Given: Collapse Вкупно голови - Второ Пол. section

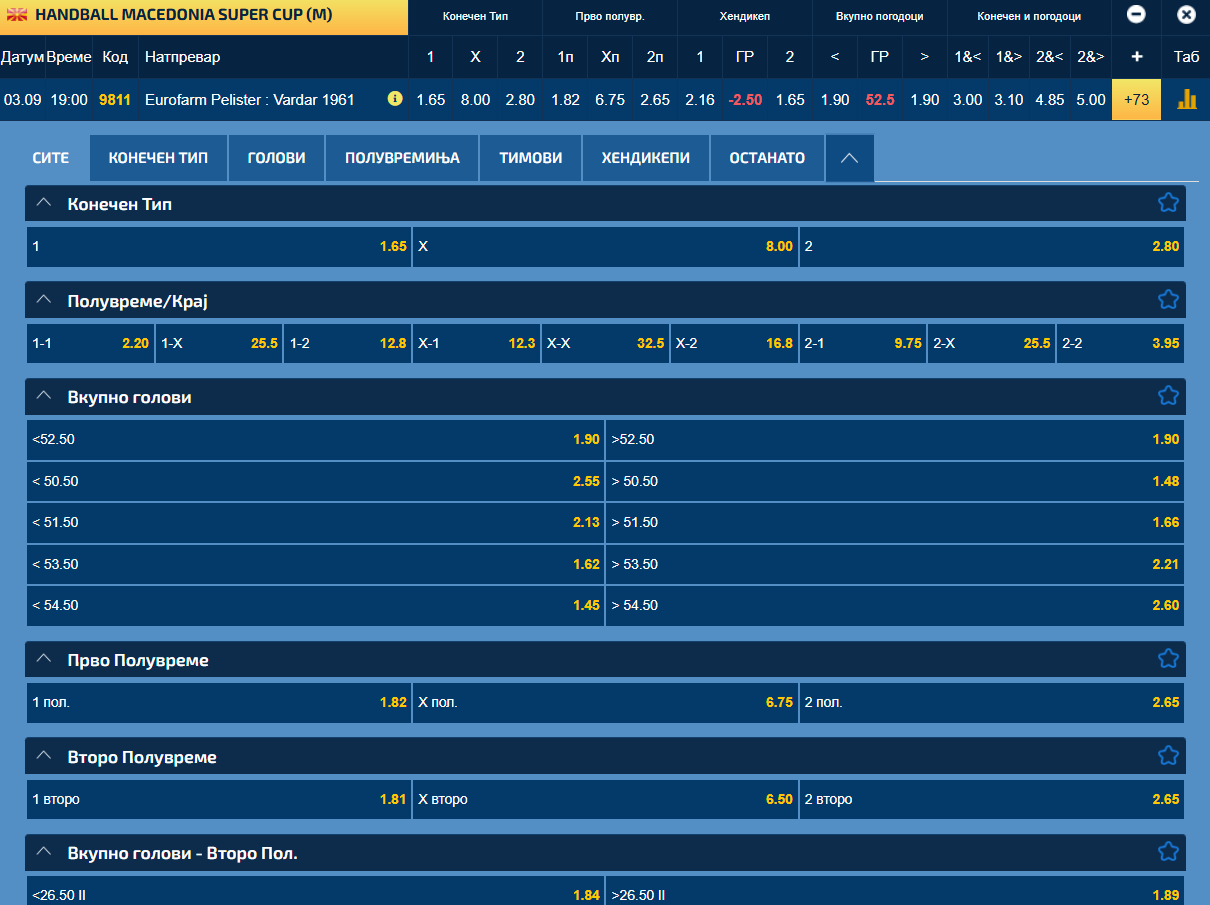Looking at the screenshot, I should click(x=43, y=852).
